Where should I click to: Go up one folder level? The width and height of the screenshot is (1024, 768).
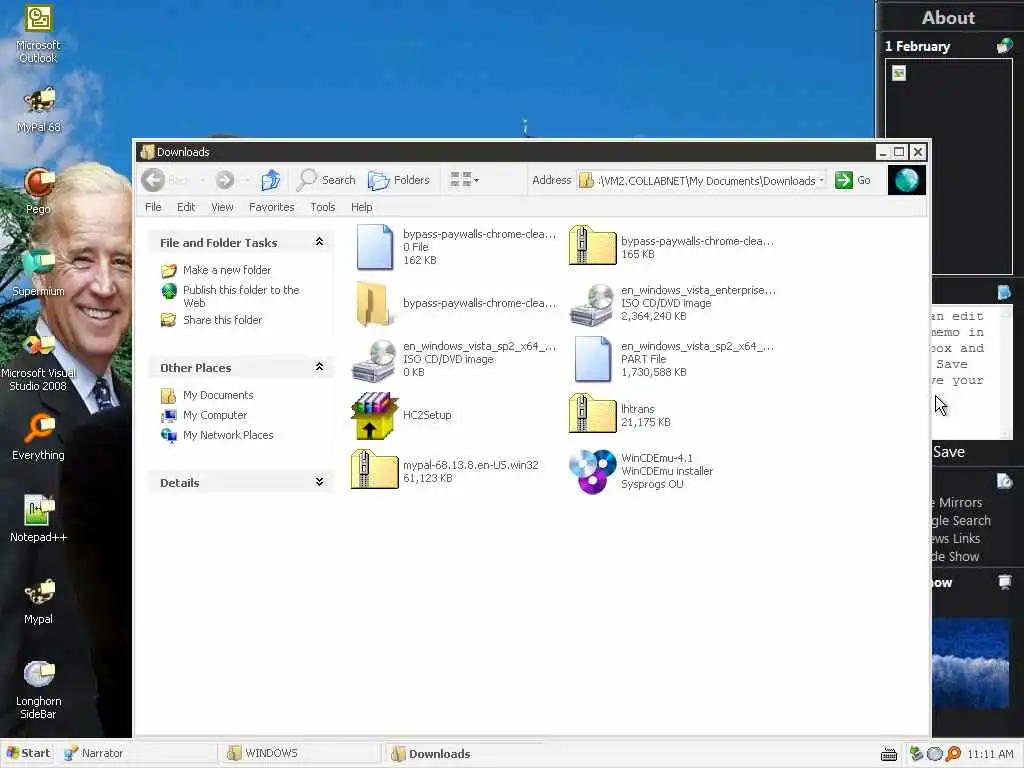coord(270,180)
